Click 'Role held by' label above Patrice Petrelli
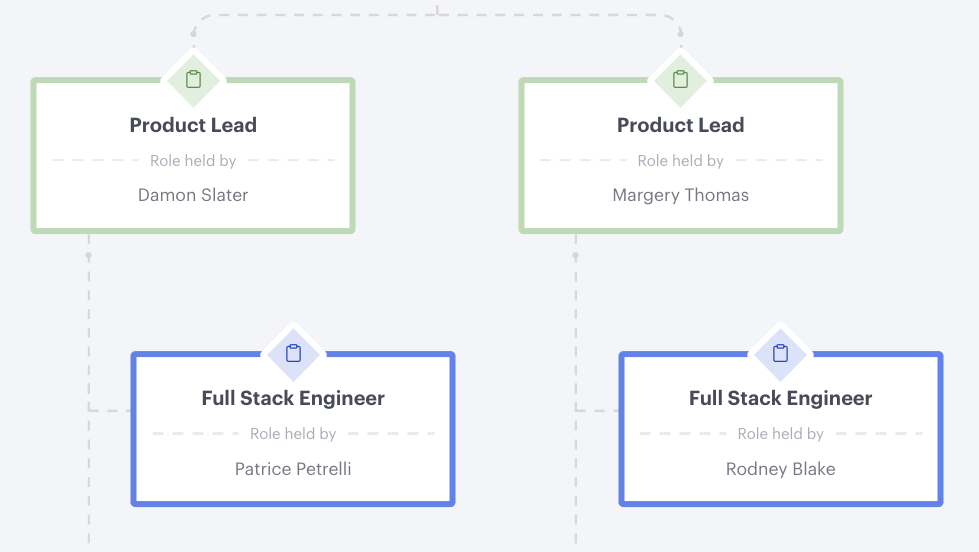This screenshot has width=979, height=552. click(293, 434)
